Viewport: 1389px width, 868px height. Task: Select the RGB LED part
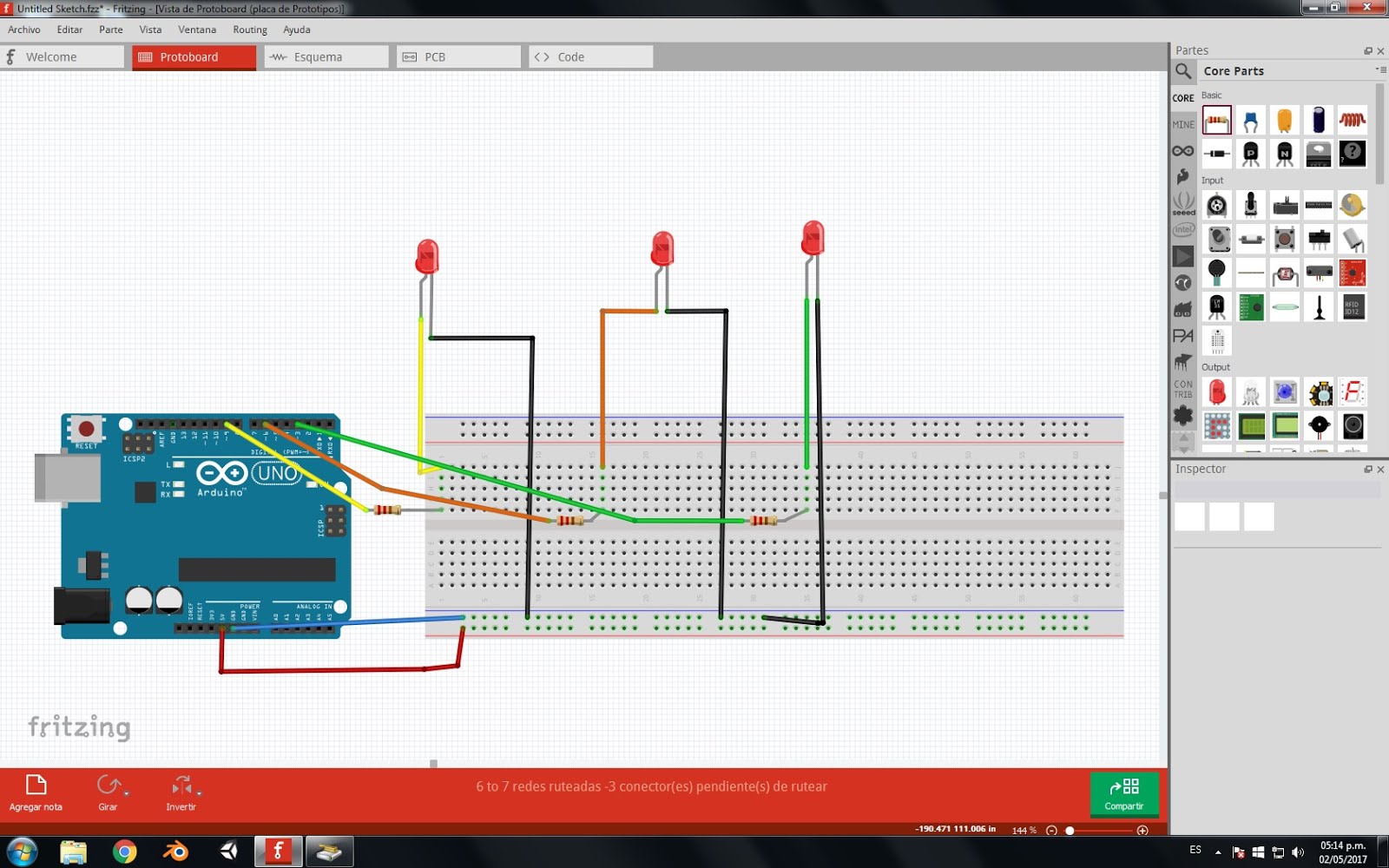[x=1251, y=392]
